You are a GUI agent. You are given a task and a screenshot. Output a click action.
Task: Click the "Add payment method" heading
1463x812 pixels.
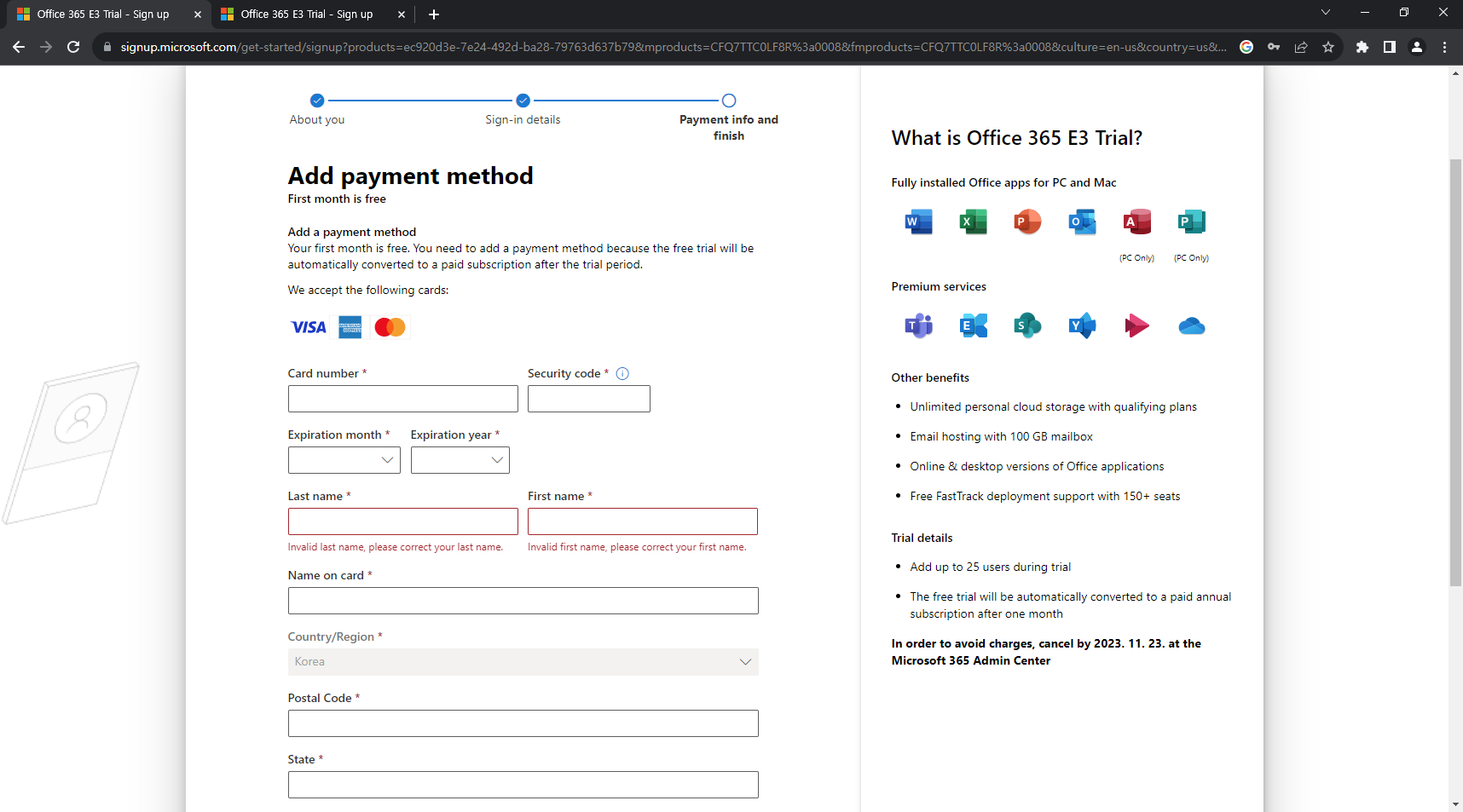pyautogui.click(x=411, y=176)
